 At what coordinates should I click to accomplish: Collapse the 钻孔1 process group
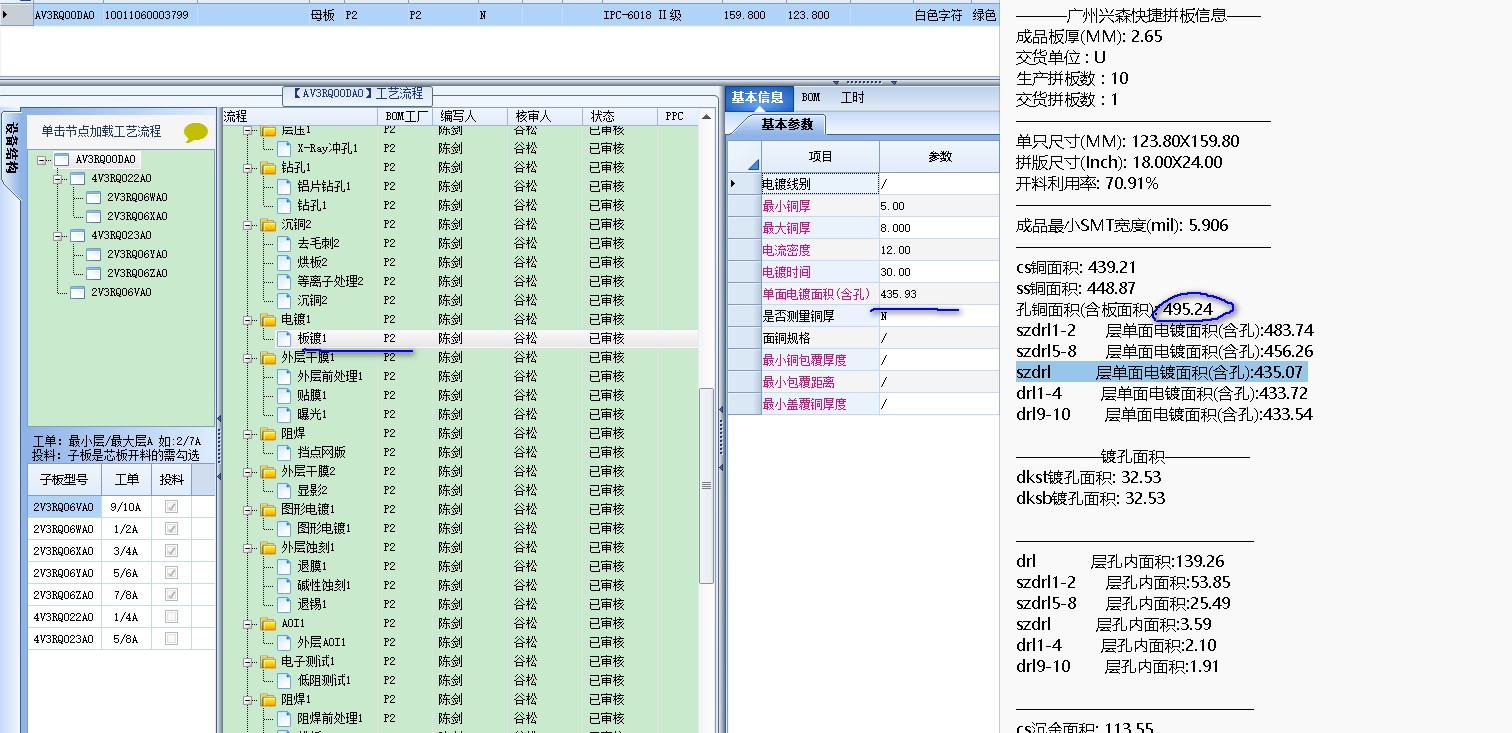pyautogui.click(x=248, y=168)
